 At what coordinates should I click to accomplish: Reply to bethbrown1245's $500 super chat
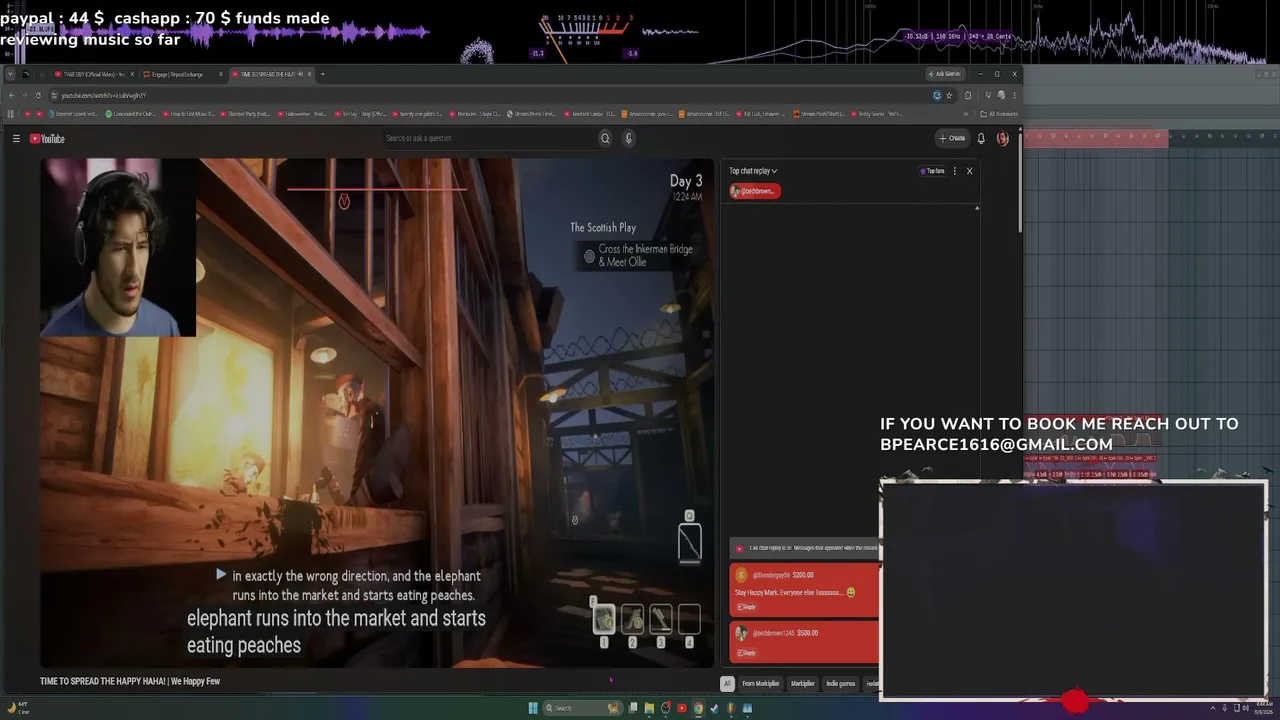746,653
